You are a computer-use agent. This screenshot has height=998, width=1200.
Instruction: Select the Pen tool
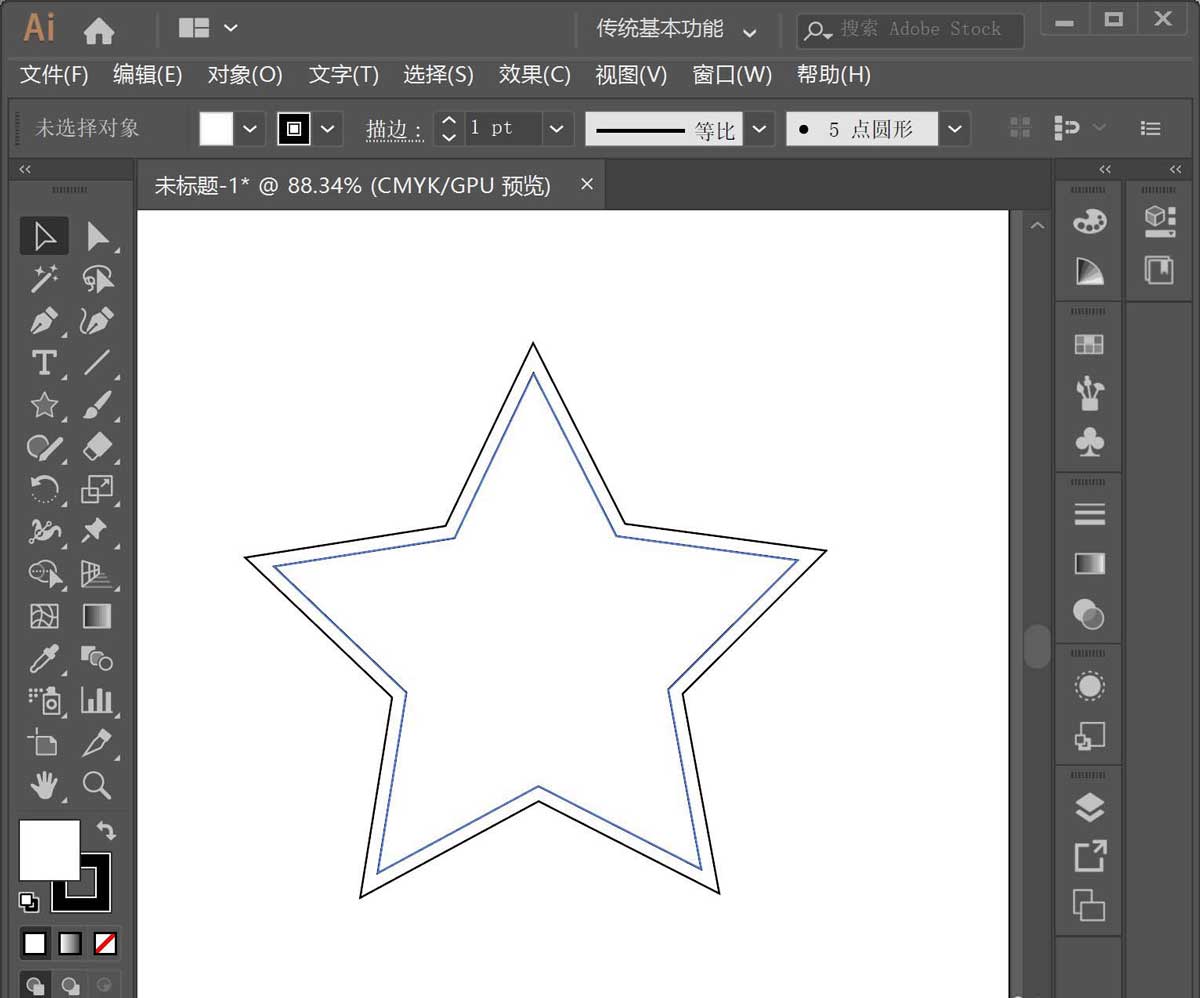tap(44, 321)
